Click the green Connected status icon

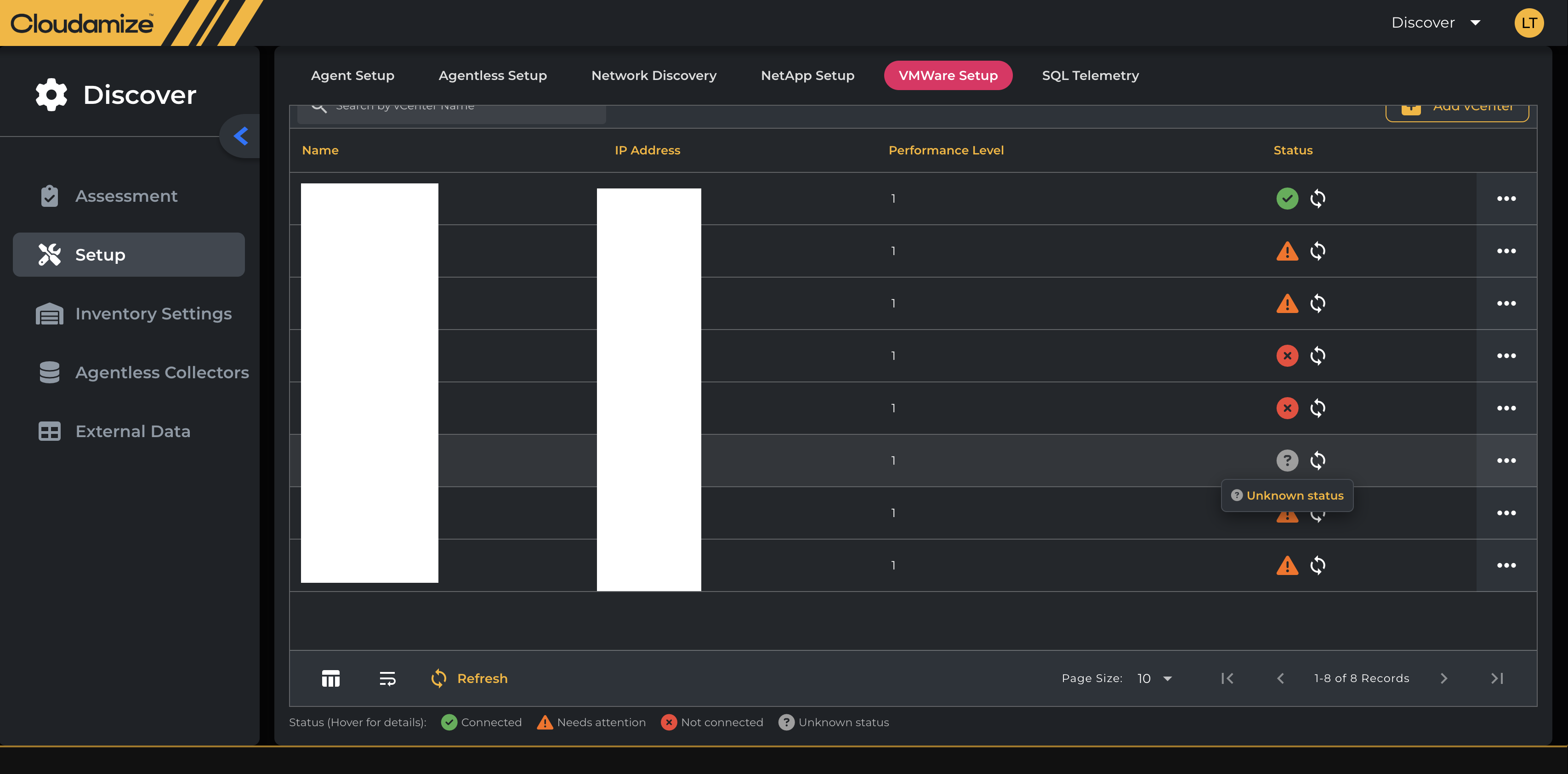click(x=1287, y=199)
